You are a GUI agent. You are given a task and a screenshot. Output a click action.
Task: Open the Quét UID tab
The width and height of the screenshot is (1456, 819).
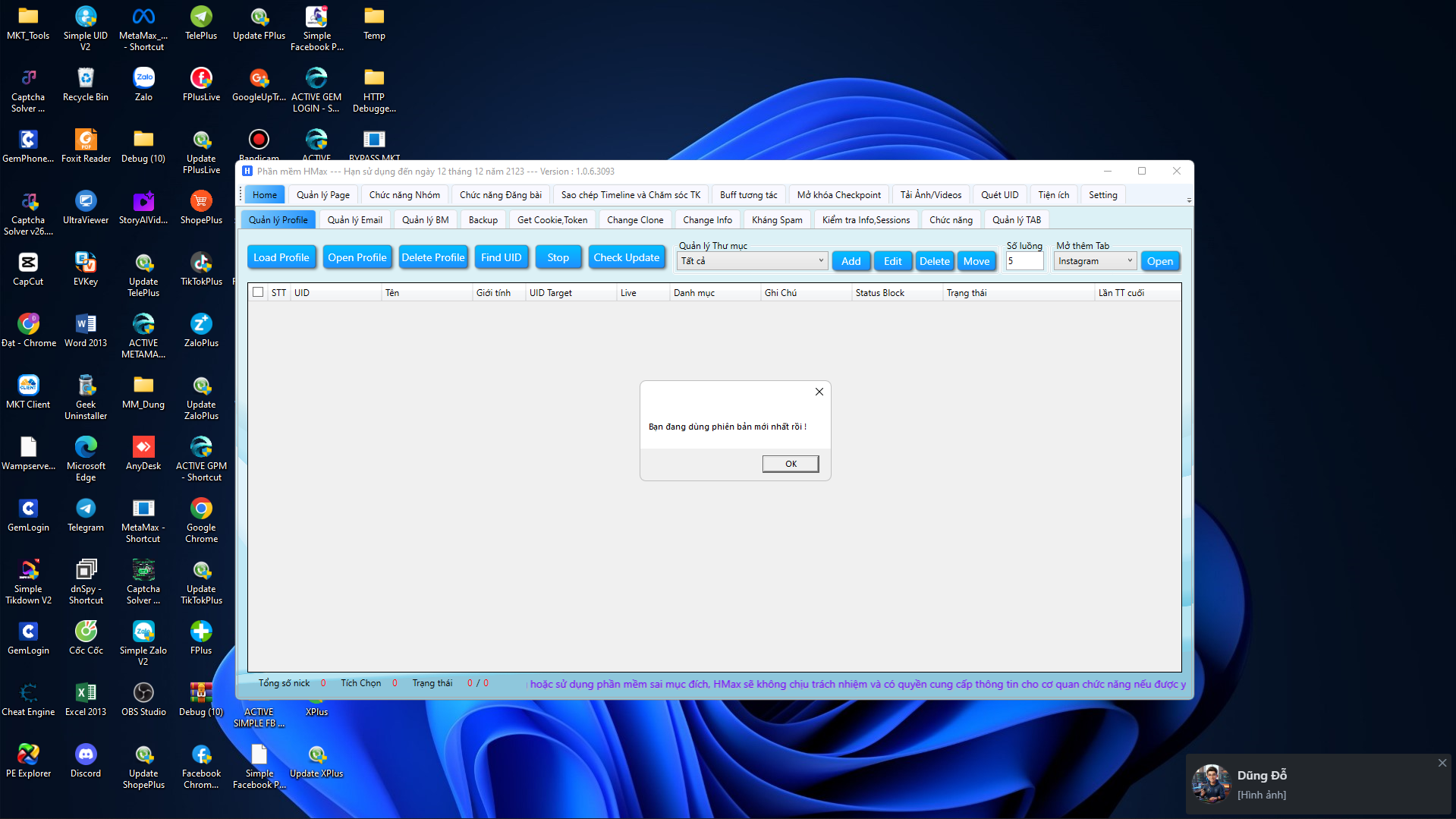1000,195
